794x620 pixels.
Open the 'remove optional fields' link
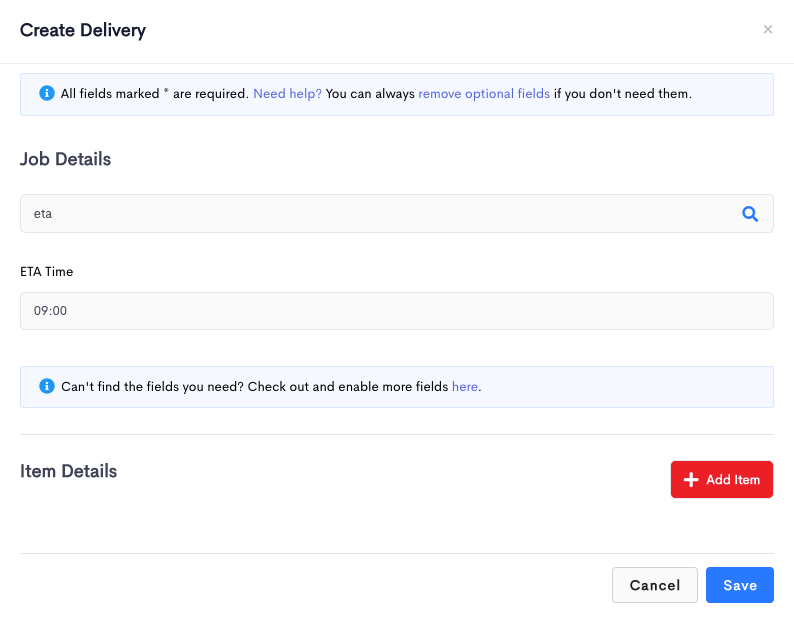click(484, 94)
